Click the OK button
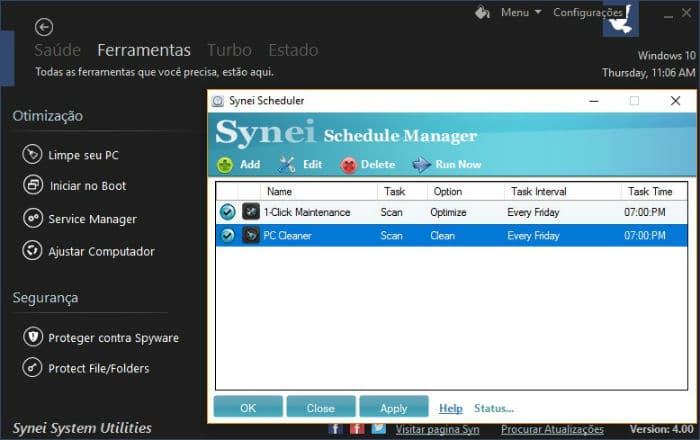The image size is (700, 440). 248,407
